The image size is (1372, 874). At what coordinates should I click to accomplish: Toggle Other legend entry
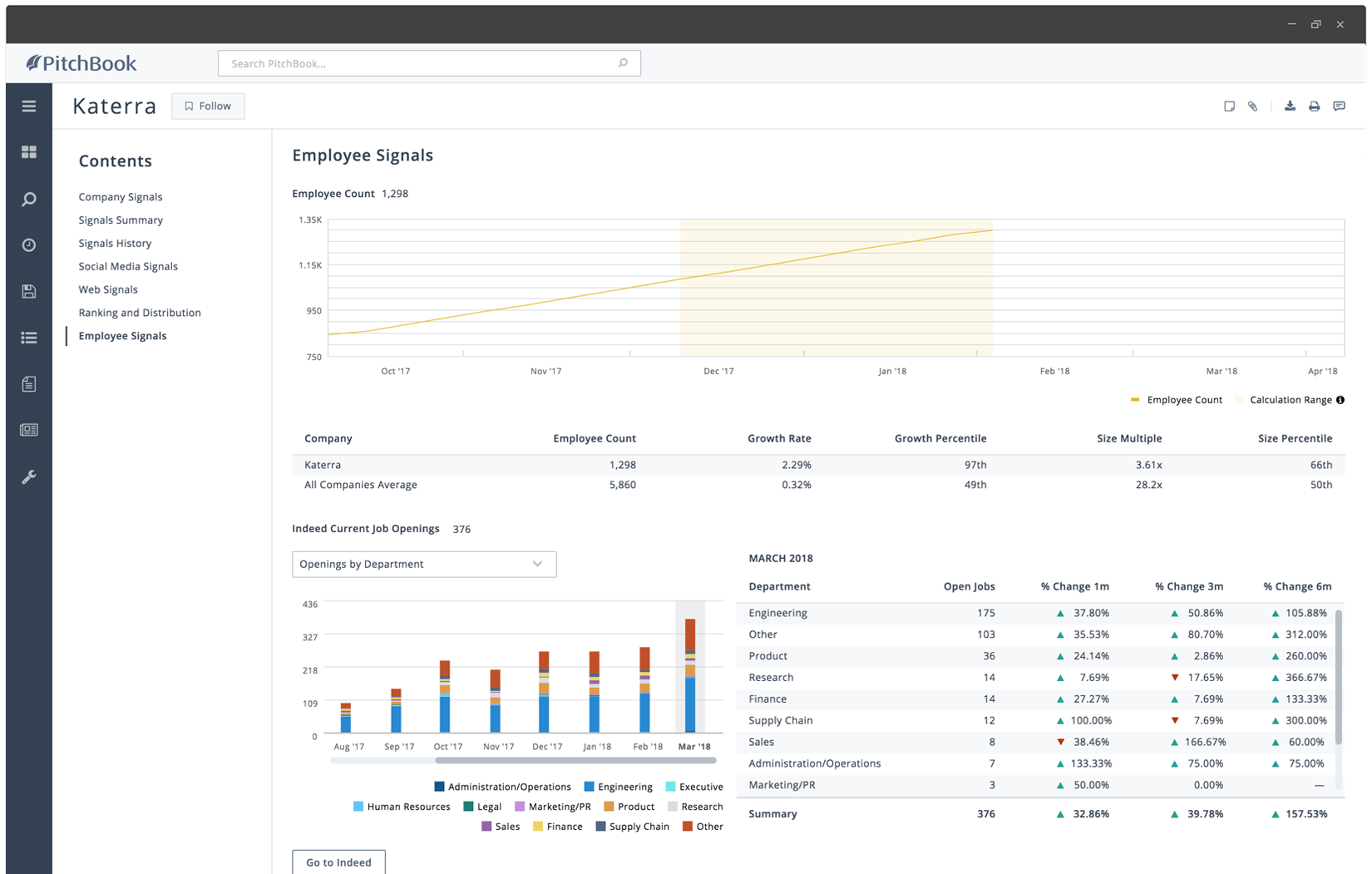pyautogui.click(x=703, y=827)
